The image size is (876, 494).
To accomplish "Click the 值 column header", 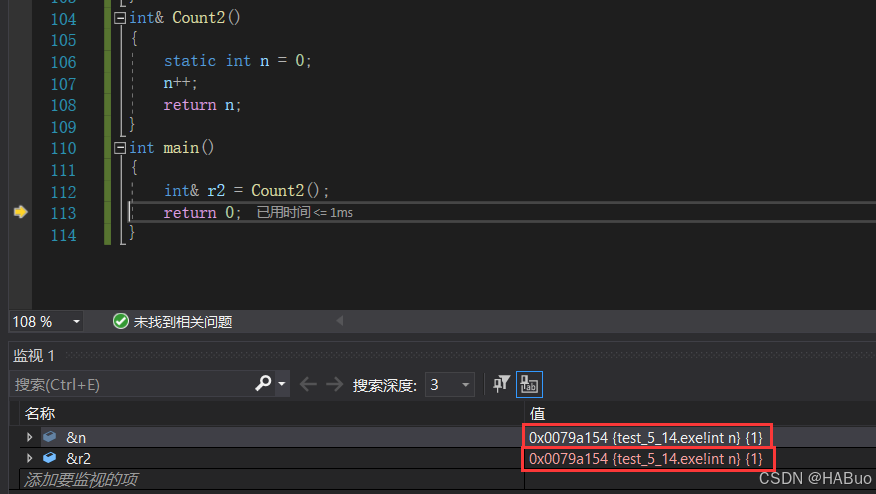I will pyautogui.click(x=537, y=414).
